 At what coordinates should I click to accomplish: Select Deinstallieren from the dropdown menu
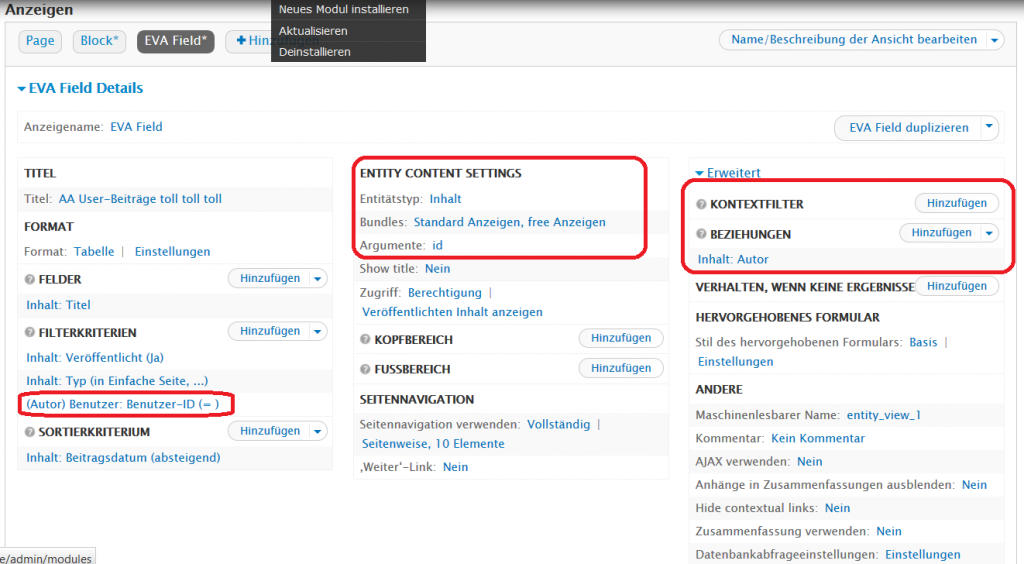314,52
